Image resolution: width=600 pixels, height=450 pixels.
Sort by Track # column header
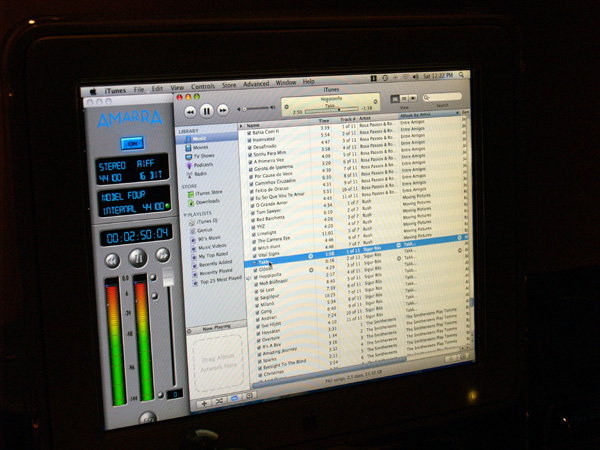348,119
